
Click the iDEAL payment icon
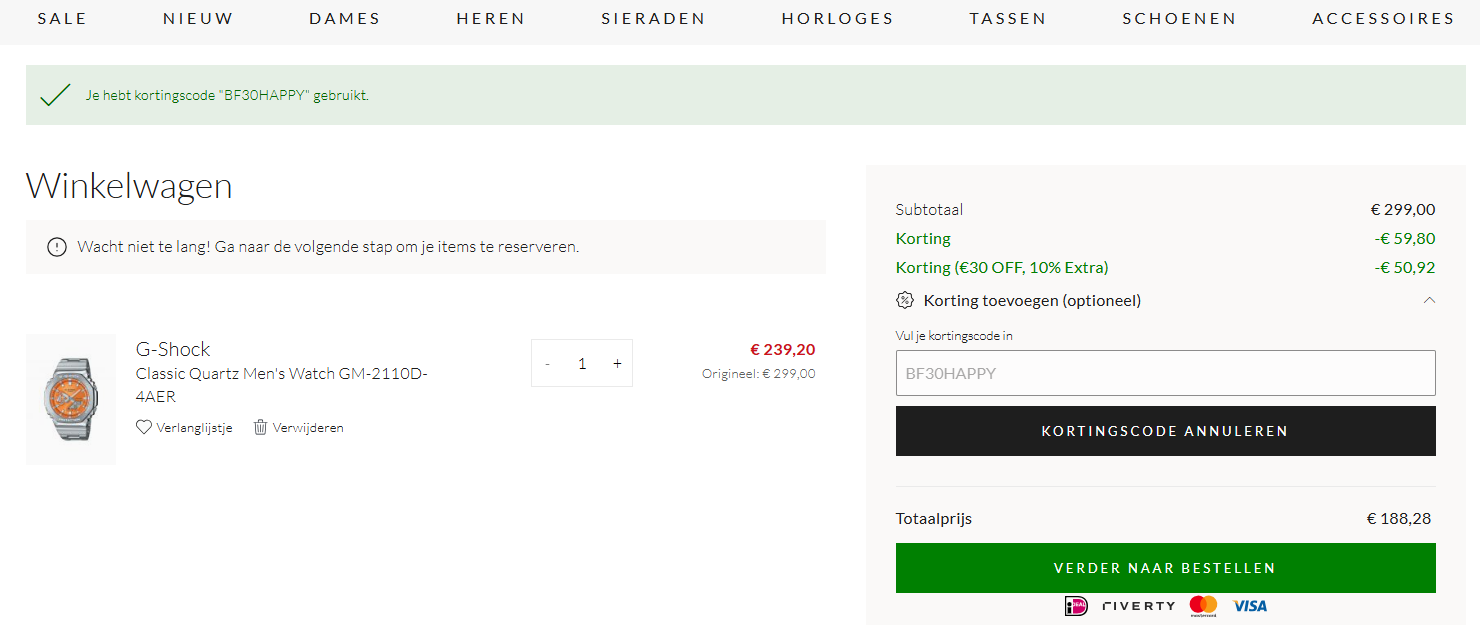(1076, 605)
